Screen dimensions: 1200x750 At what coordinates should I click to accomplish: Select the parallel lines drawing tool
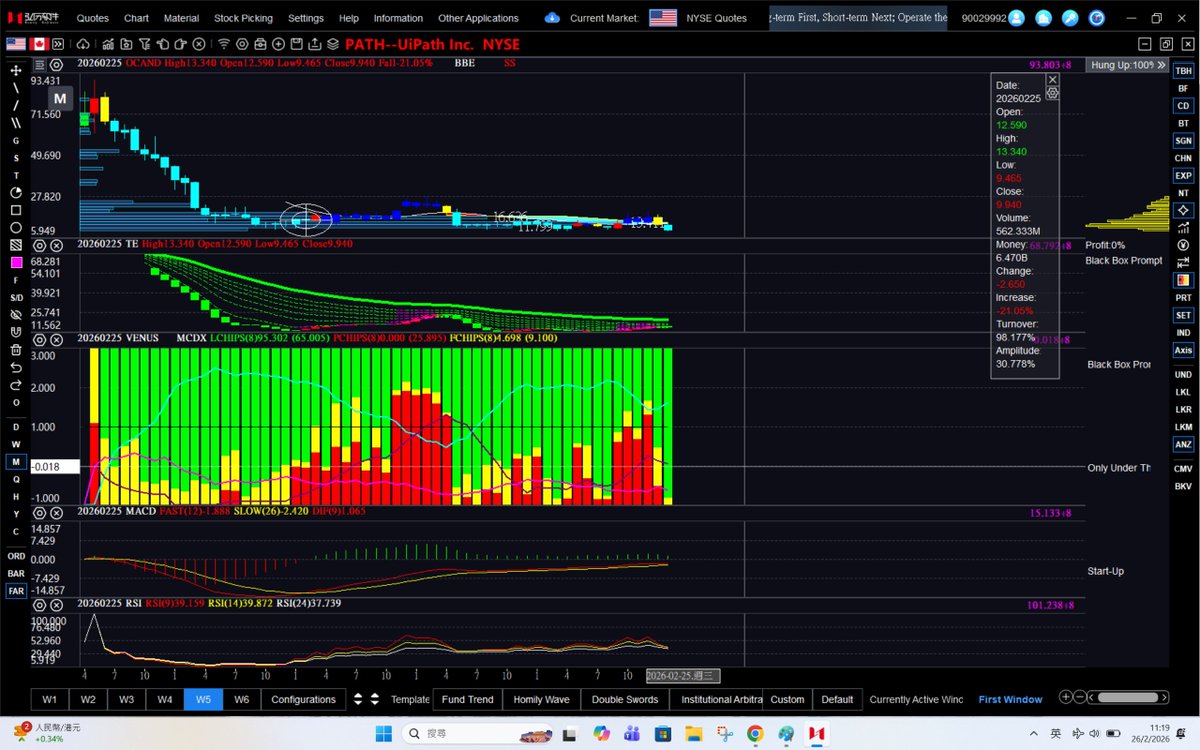pyautogui.click(x=16, y=123)
